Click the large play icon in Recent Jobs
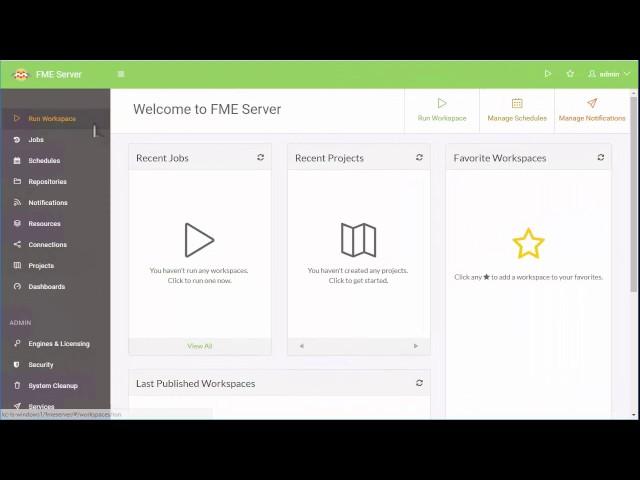The width and height of the screenshot is (640, 480). click(x=199, y=240)
